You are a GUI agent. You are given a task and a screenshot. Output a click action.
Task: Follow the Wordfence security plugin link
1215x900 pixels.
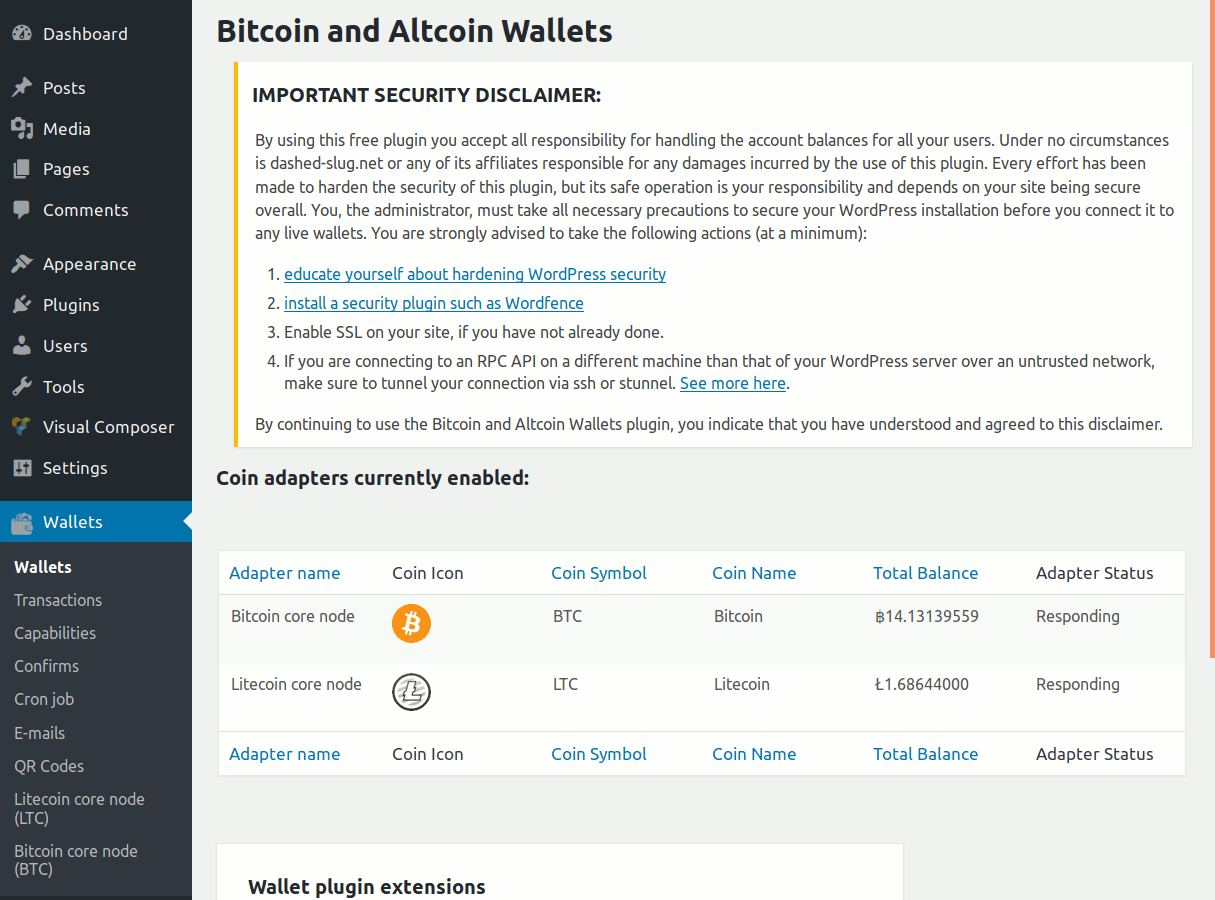click(x=434, y=303)
